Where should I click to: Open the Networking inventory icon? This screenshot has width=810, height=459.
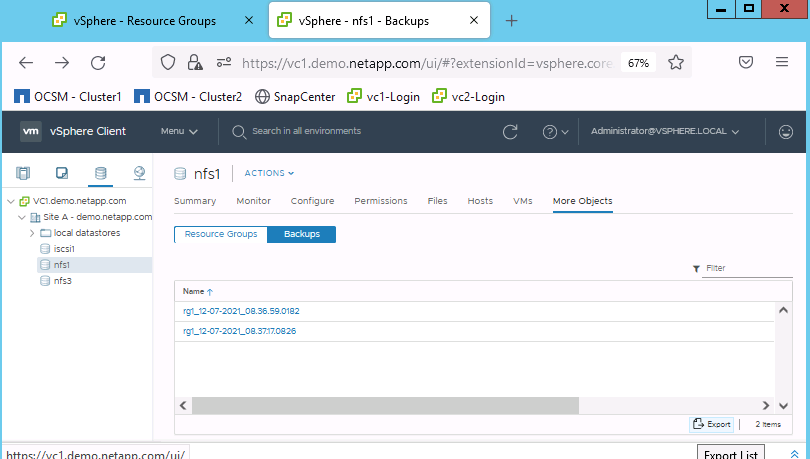[x=139, y=173]
